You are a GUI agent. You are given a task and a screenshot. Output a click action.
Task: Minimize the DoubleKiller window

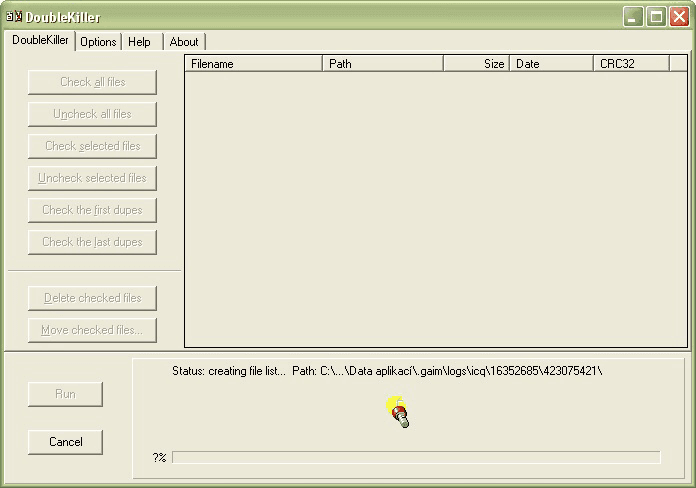point(633,17)
